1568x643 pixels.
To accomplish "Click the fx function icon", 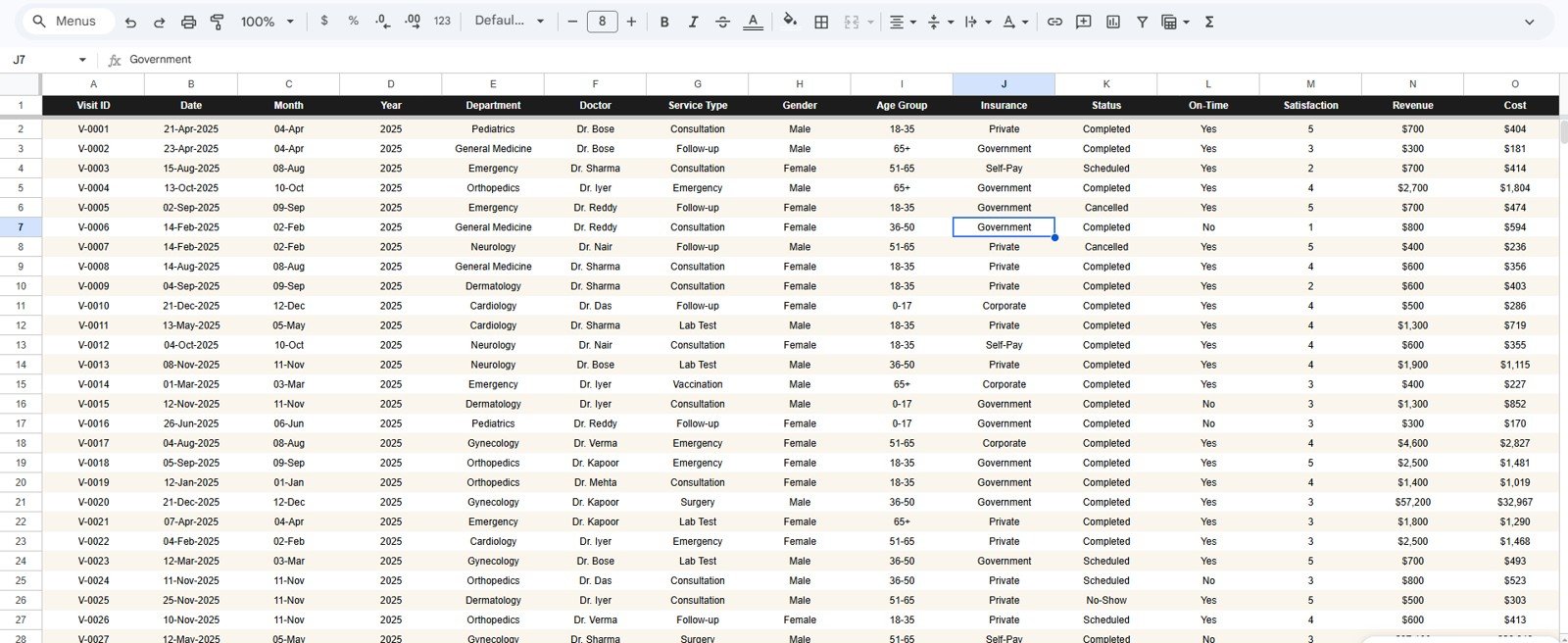I will coord(115,60).
